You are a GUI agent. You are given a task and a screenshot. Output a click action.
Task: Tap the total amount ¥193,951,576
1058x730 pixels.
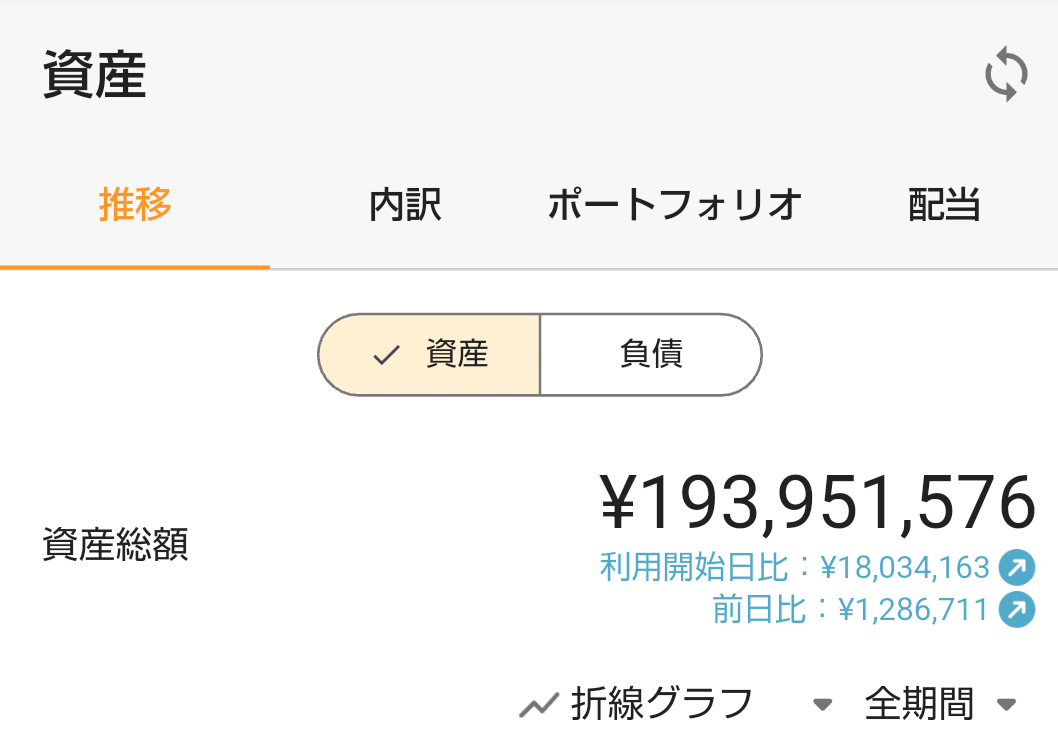pos(817,503)
